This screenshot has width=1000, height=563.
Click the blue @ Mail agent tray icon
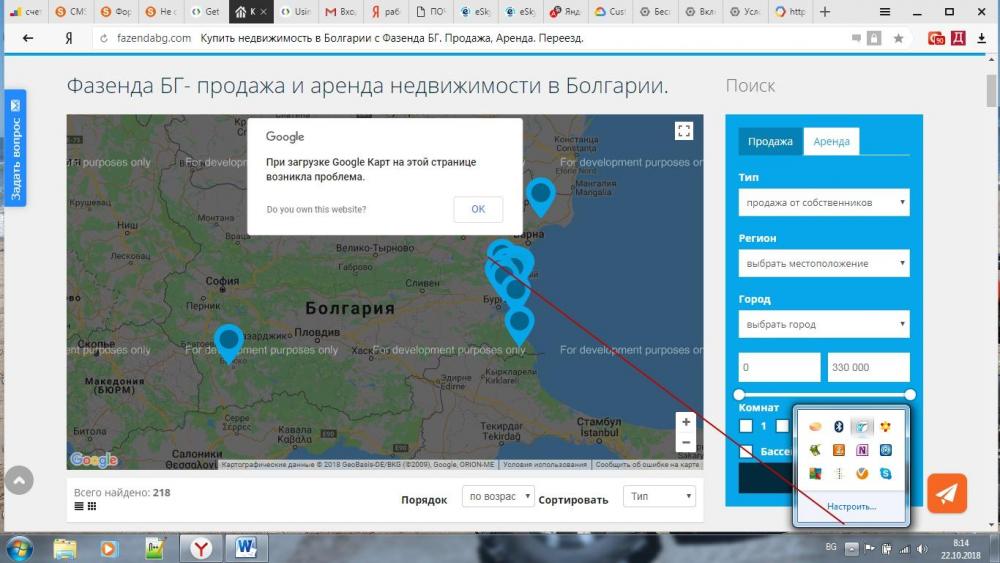[x=885, y=450]
